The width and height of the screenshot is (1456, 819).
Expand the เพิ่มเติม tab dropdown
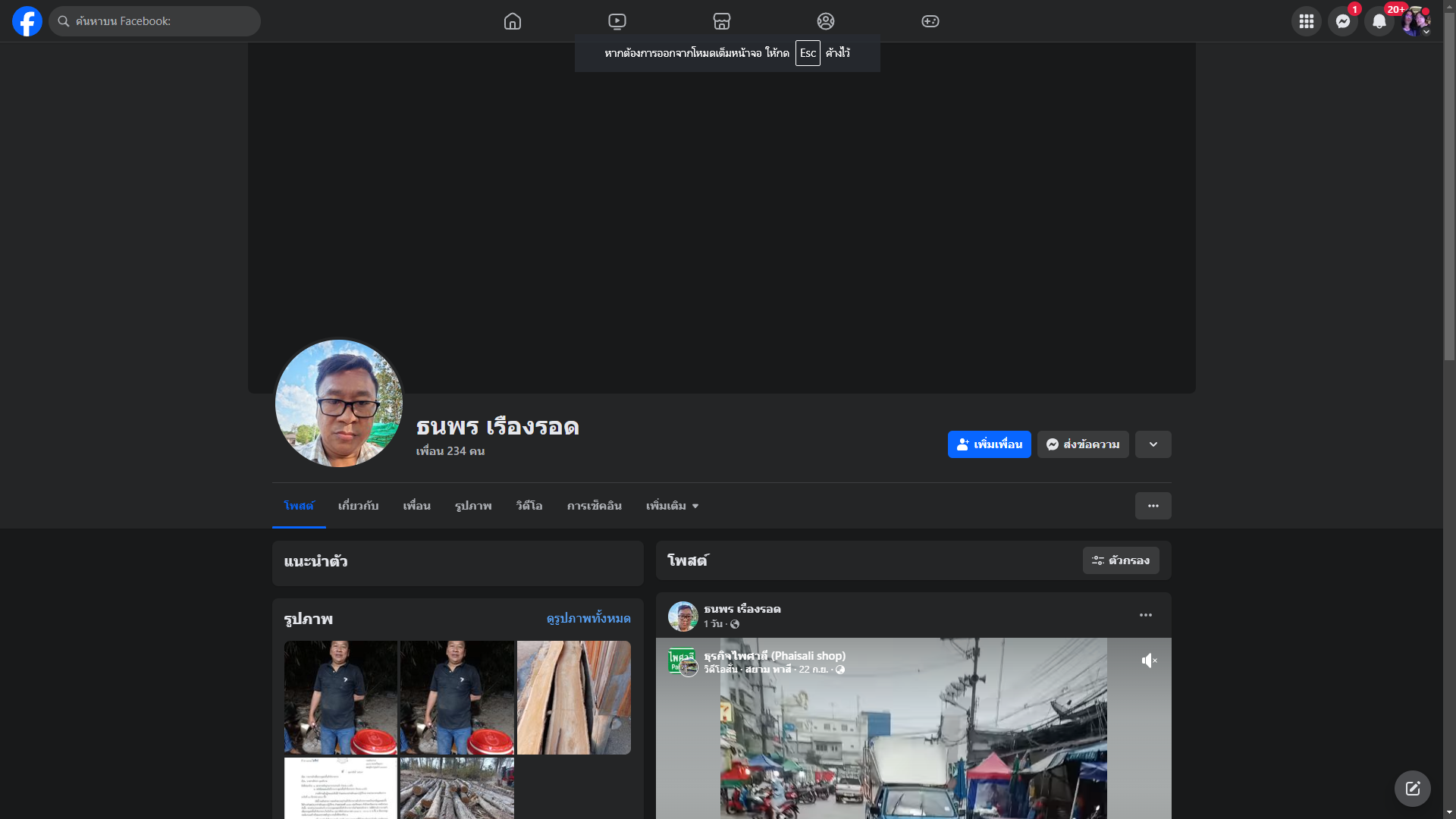[x=672, y=506]
